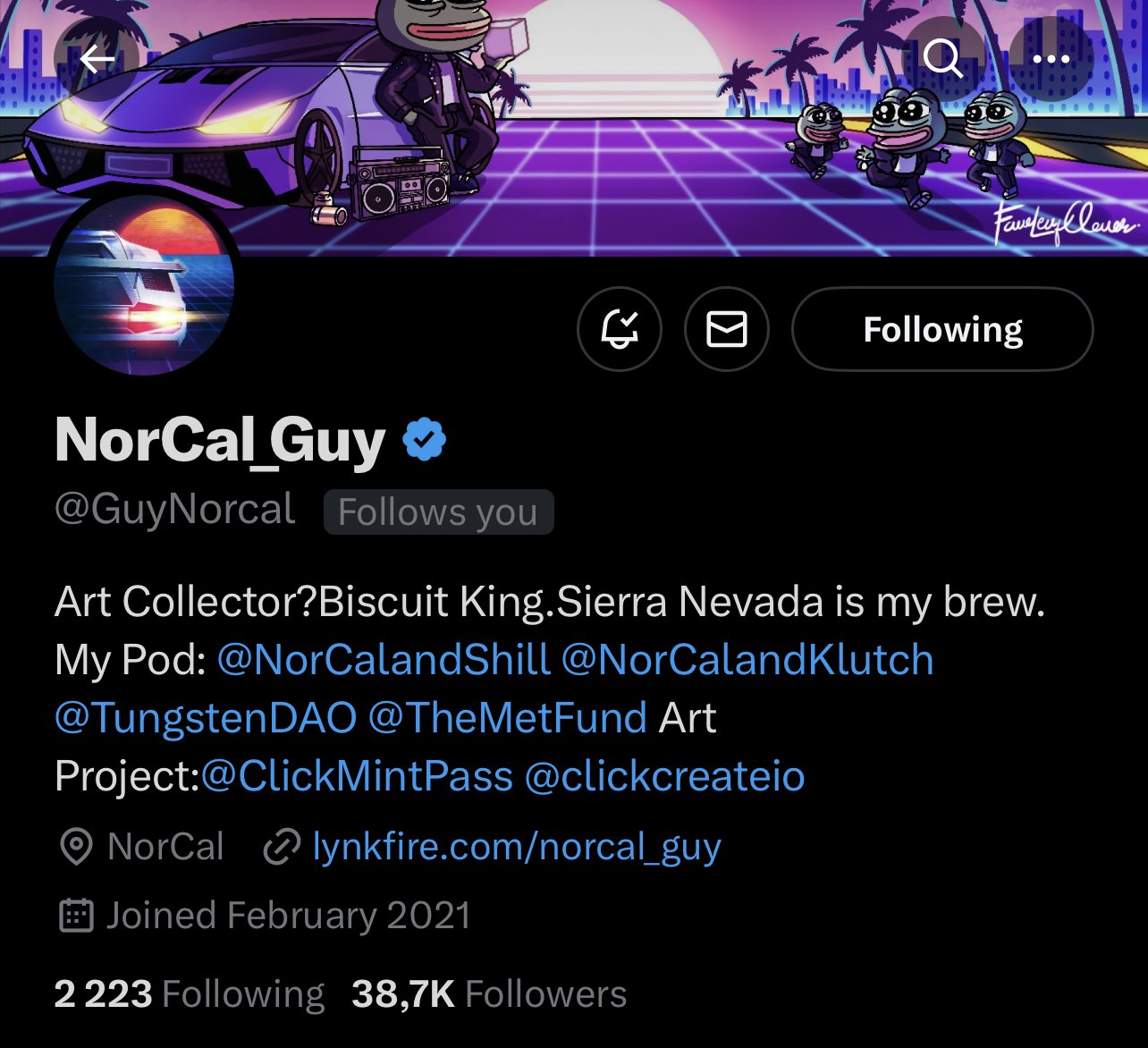Open the @clickcreateio mention
Screen dimensions: 1148x1048
click(x=664, y=776)
